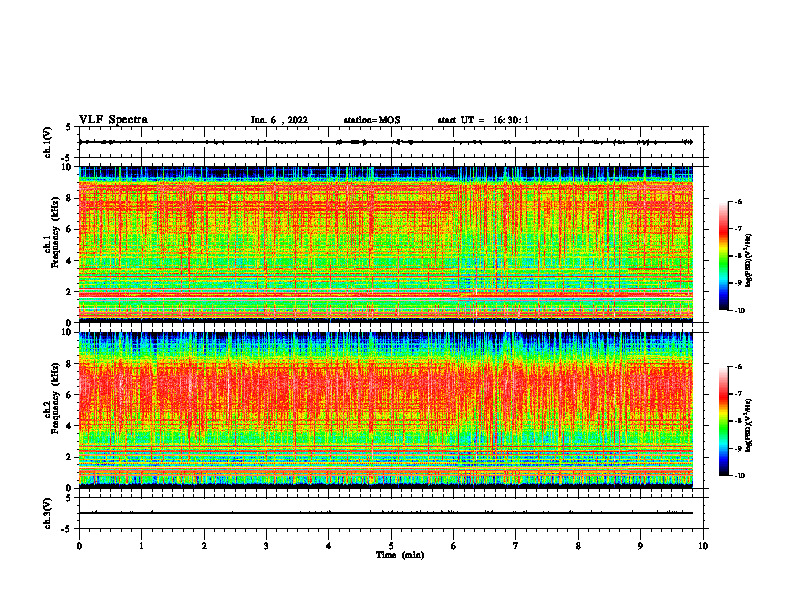This screenshot has width=792, height=612.
Task: Click the "-5" tick on ch.3(V) axis
Action: pyautogui.click(x=67, y=529)
